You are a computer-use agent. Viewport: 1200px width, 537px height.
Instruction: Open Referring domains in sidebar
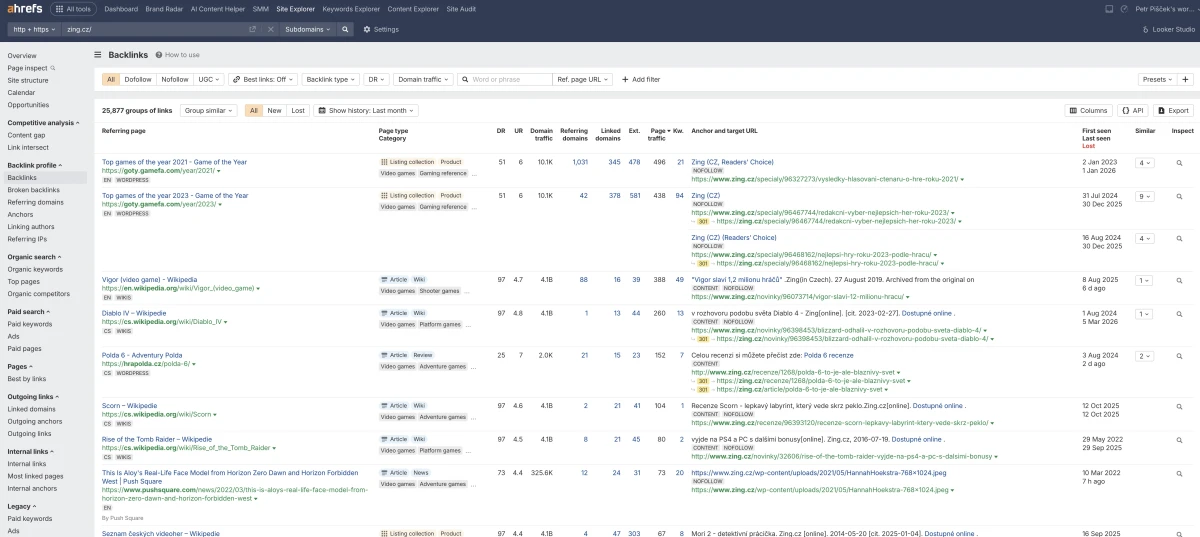click(36, 202)
